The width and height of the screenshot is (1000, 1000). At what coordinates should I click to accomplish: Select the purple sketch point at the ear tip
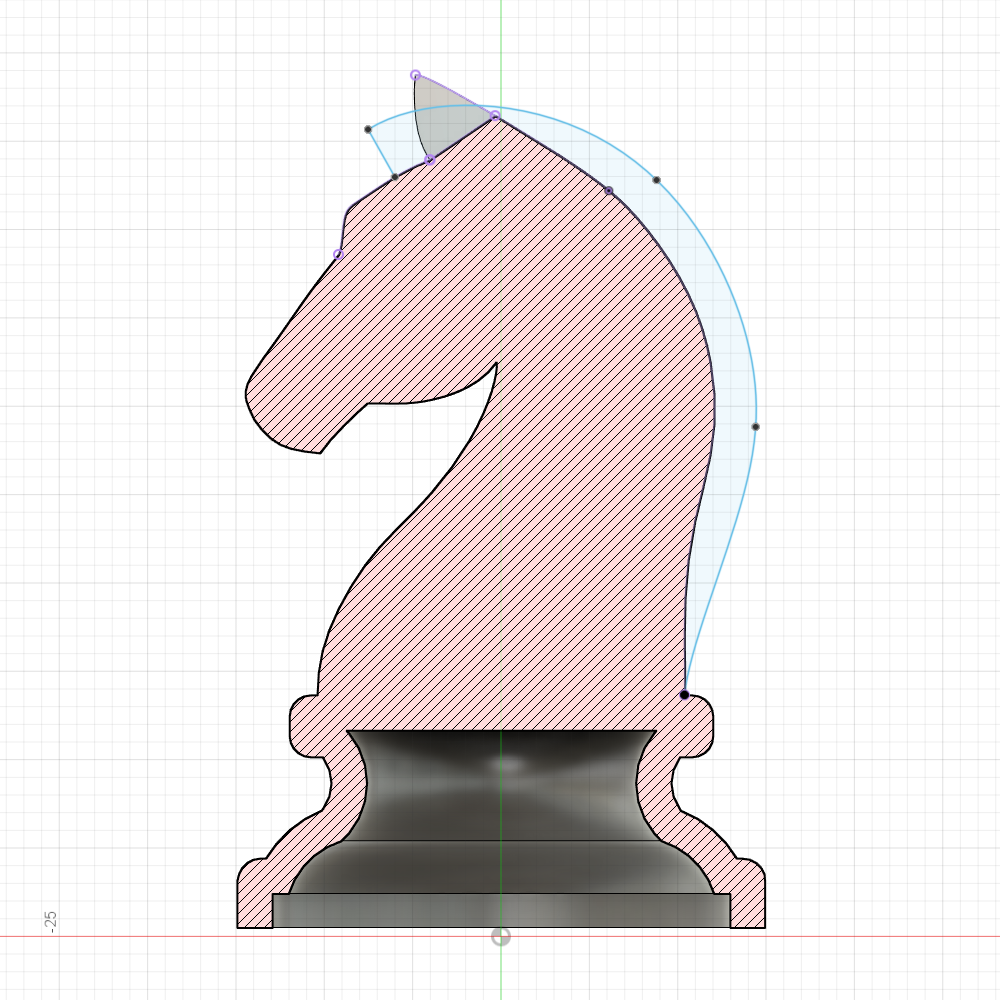coord(415,75)
